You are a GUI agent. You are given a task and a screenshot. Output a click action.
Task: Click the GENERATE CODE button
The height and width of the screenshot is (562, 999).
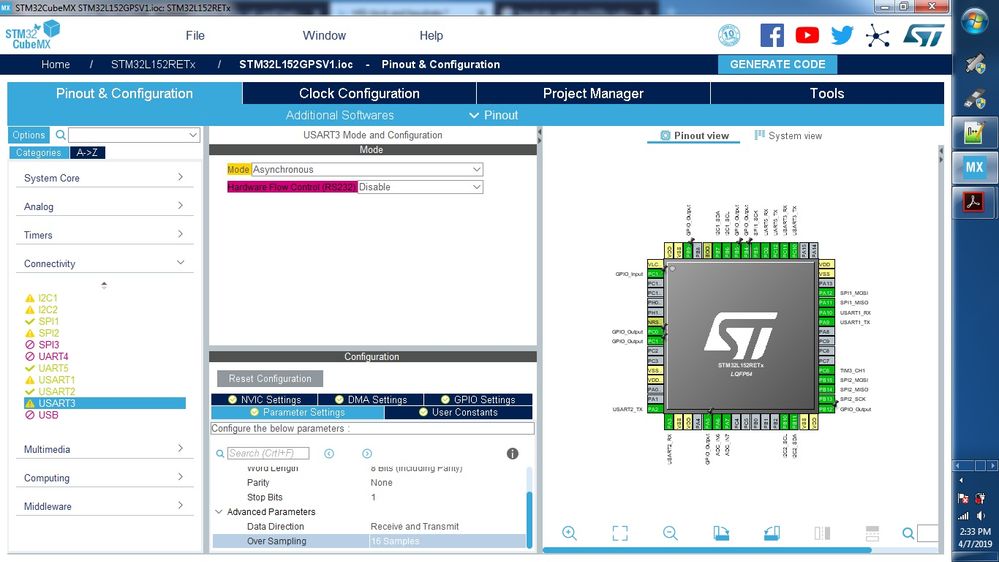[777, 64]
